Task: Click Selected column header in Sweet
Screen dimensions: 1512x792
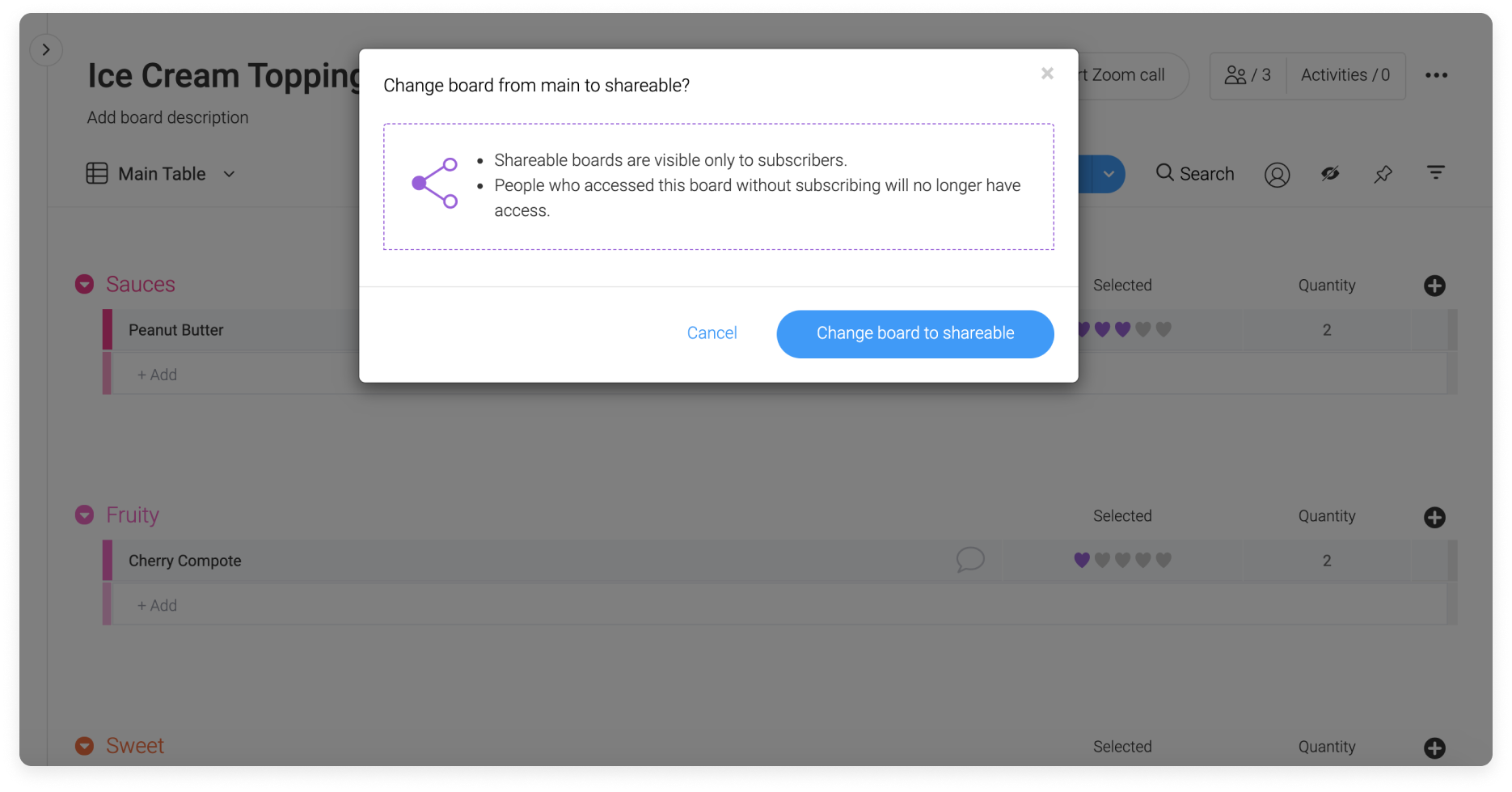Action: (1122, 747)
